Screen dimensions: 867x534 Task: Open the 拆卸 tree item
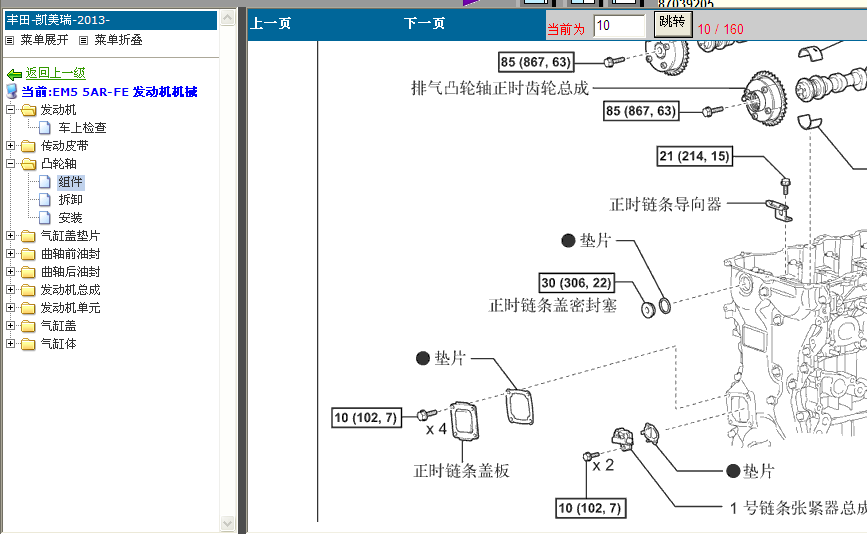pos(70,200)
